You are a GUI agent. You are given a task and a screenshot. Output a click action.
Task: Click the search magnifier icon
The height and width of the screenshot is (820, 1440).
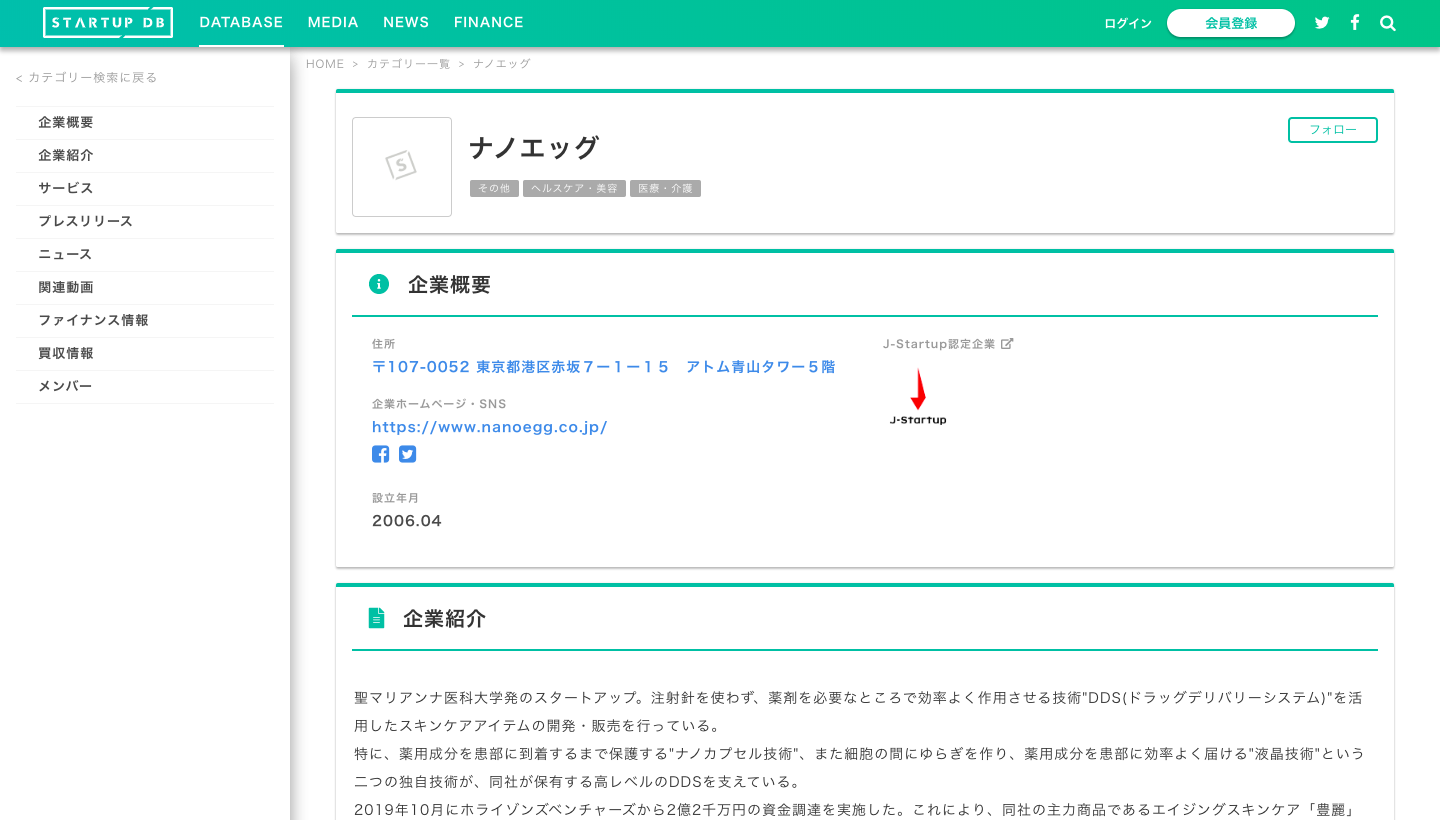coord(1388,23)
